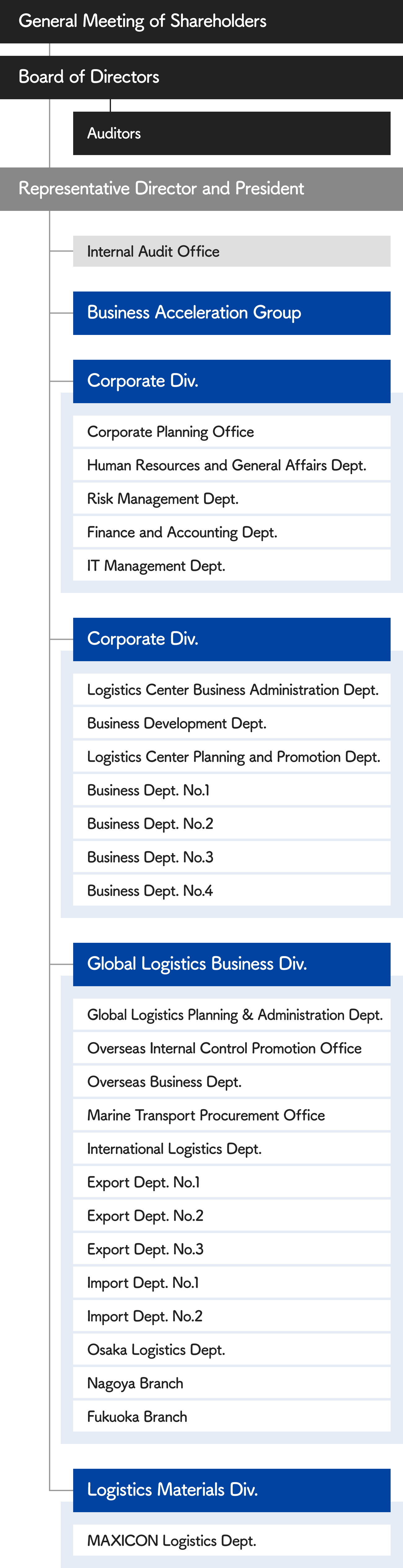Select Export Dept. No.2 entry

pyautogui.click(x=231, y=1216)
